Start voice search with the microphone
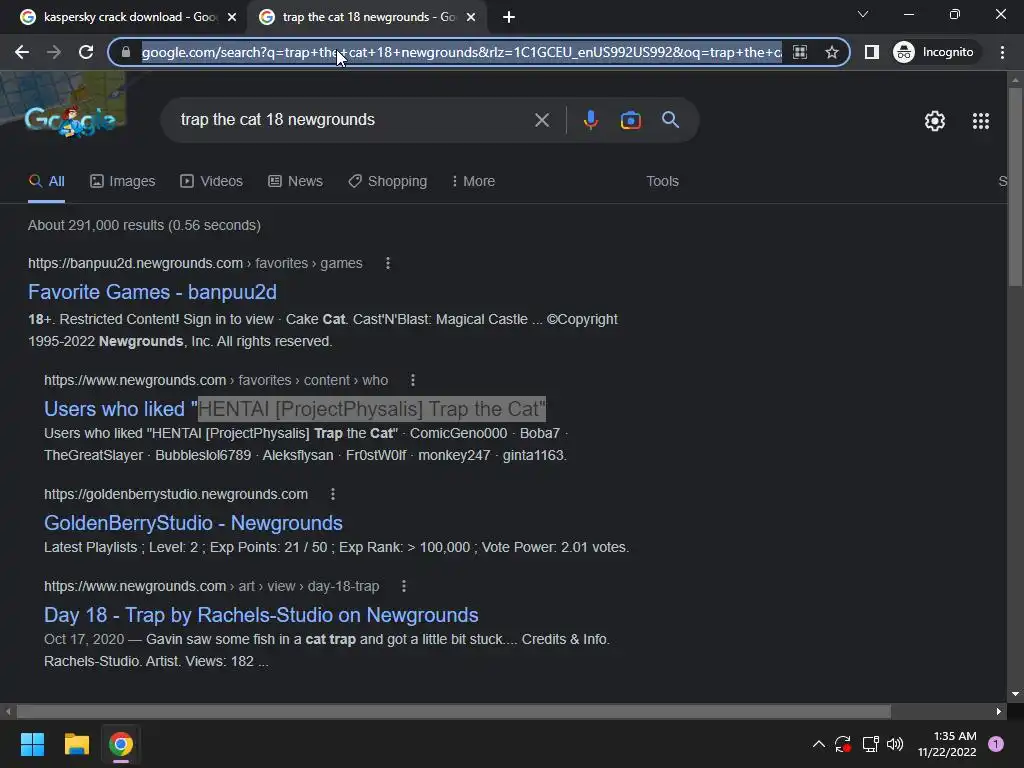The image size is (1024, 768). [590, 120]
